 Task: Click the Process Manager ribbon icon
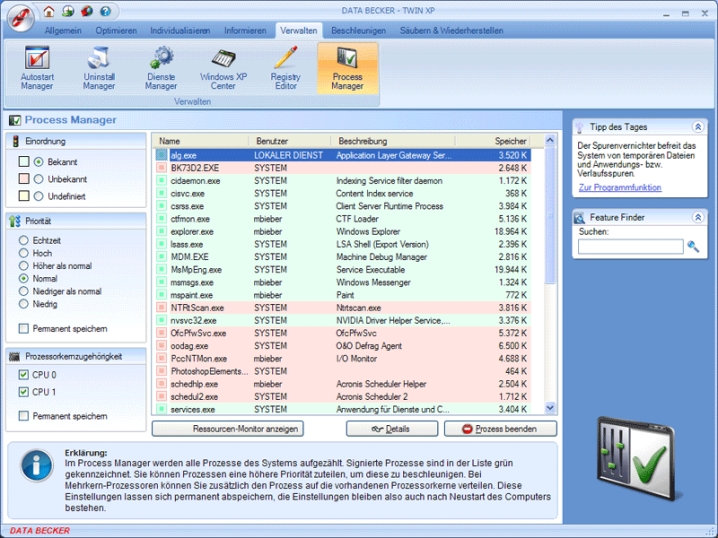point(347,67)
